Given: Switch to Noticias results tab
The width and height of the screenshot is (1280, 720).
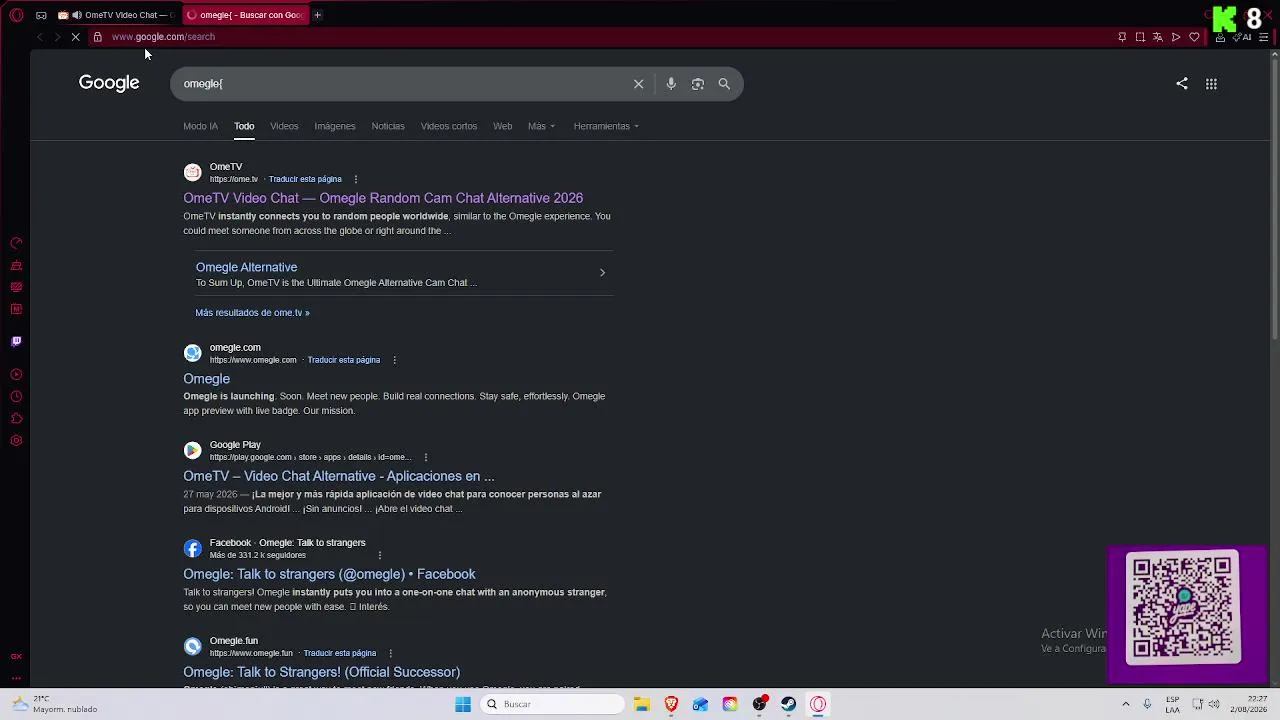Looking at the screenshot, I should (x=388, y=126).
